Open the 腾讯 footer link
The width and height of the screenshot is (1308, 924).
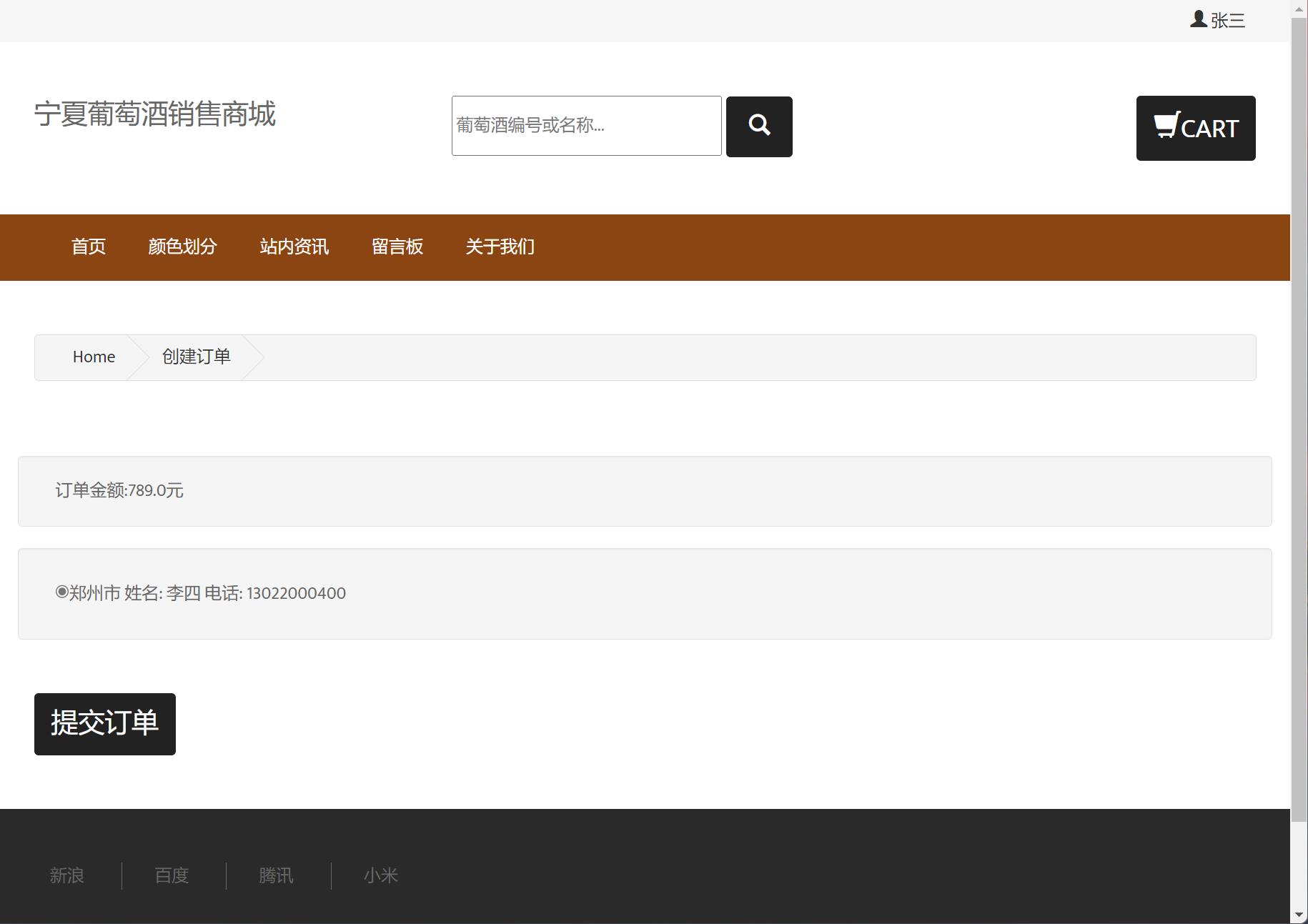[277, 875]
